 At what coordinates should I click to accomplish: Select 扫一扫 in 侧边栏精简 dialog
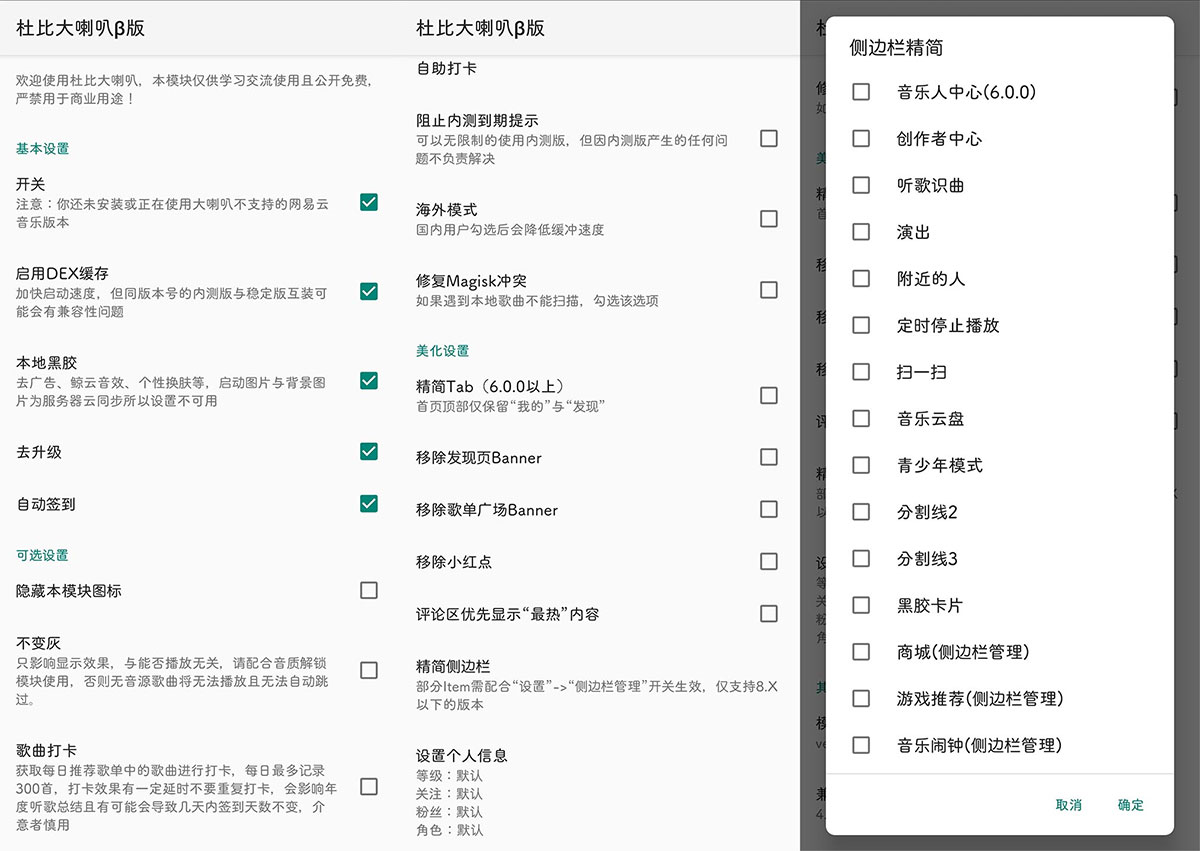[860, 372]
